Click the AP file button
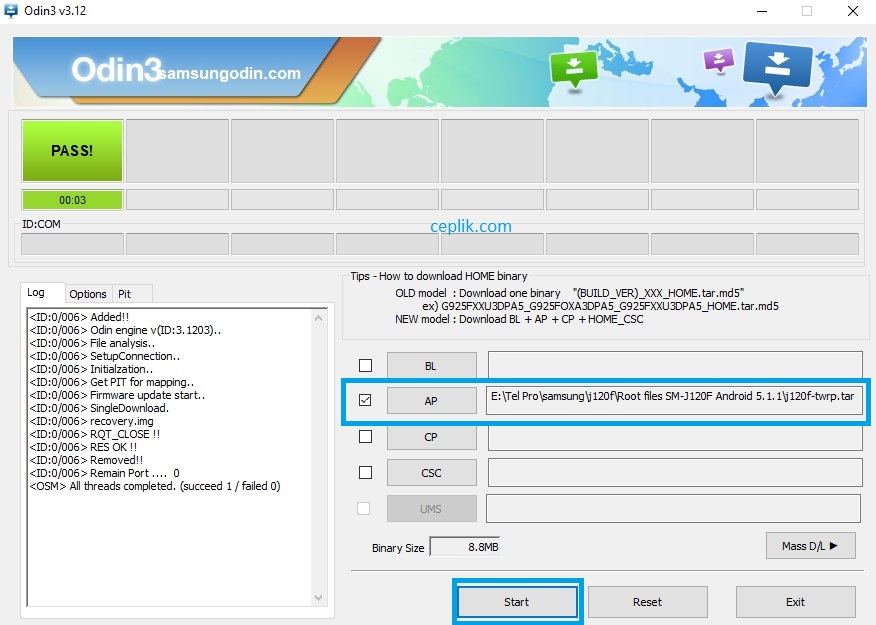876x625 pixels. pyautogui.click(x=431, y=400)
